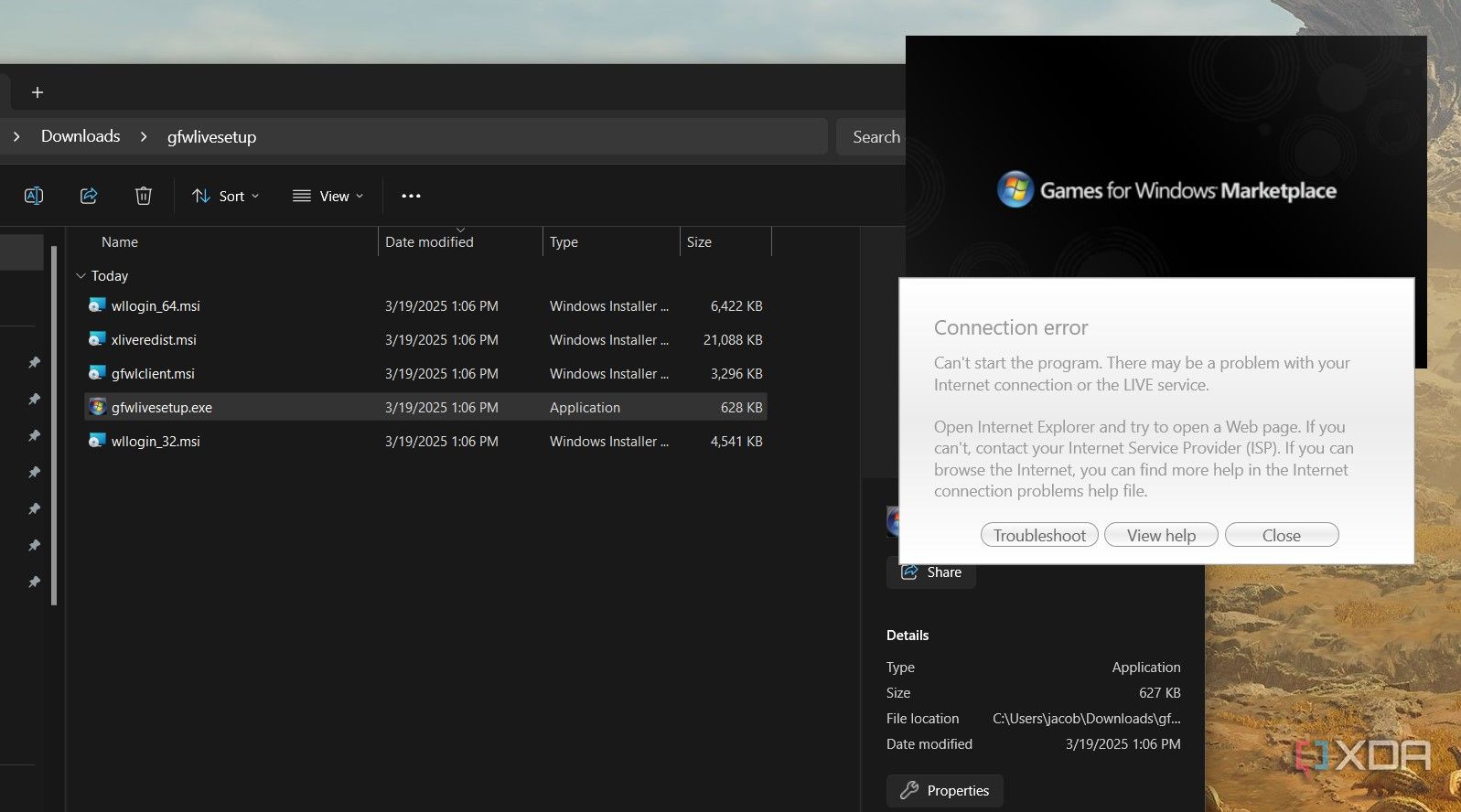1461x812 pixels.
Task: Expand the chevron before Downloads breadcrumb
Action: coord(16,136)
